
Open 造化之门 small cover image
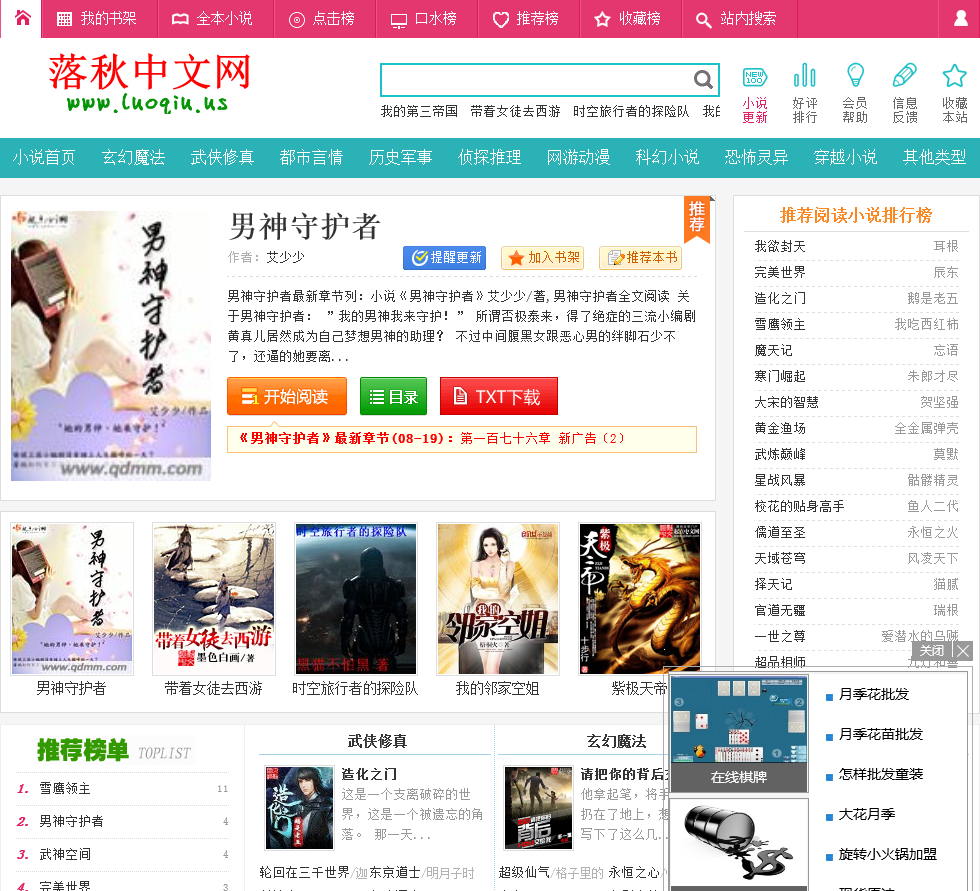click(299, 807)
